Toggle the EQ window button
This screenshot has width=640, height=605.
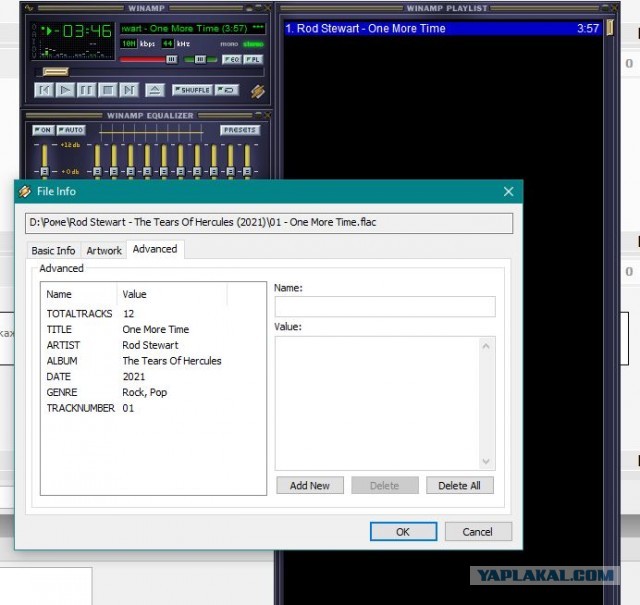[x=231, y=60]
